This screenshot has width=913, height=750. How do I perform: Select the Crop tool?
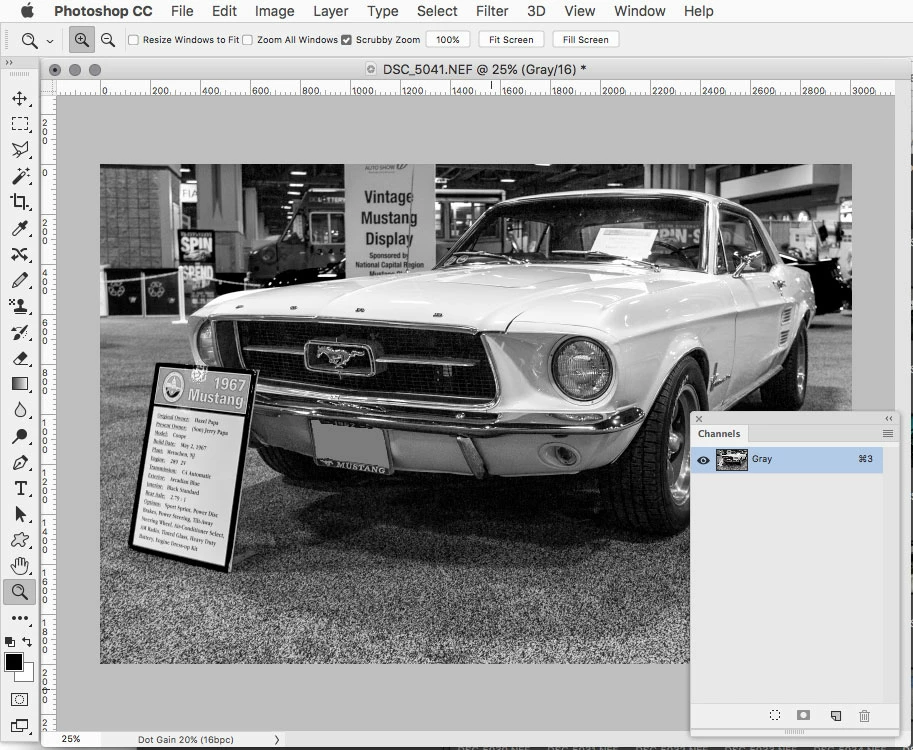[x=20, y=201]
